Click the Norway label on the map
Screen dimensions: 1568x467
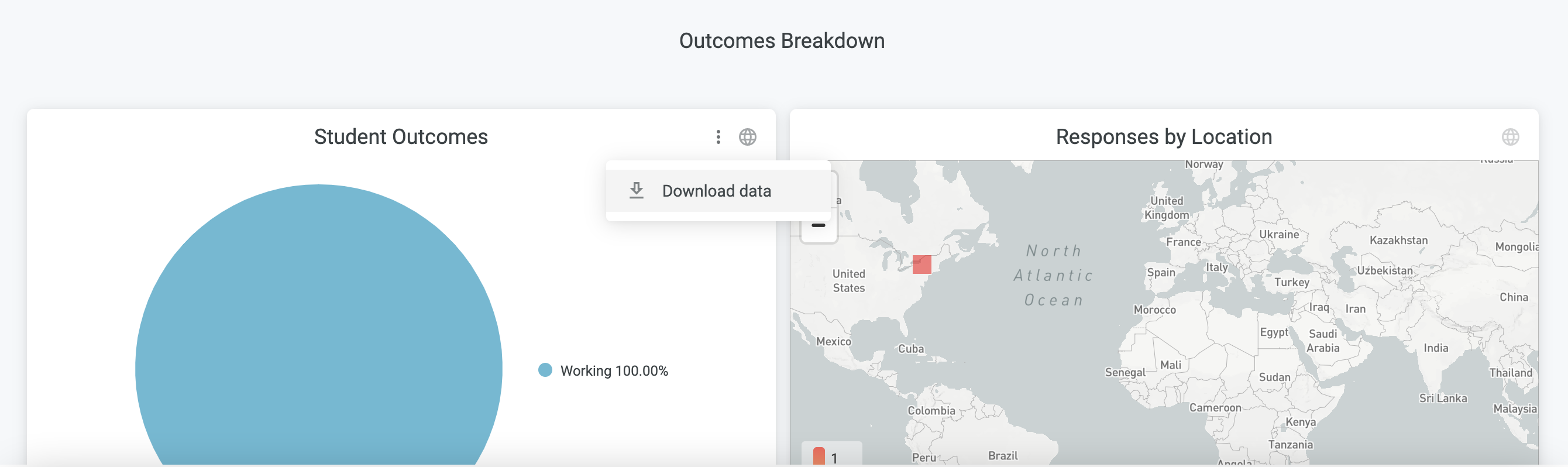tap(1203, 164)
